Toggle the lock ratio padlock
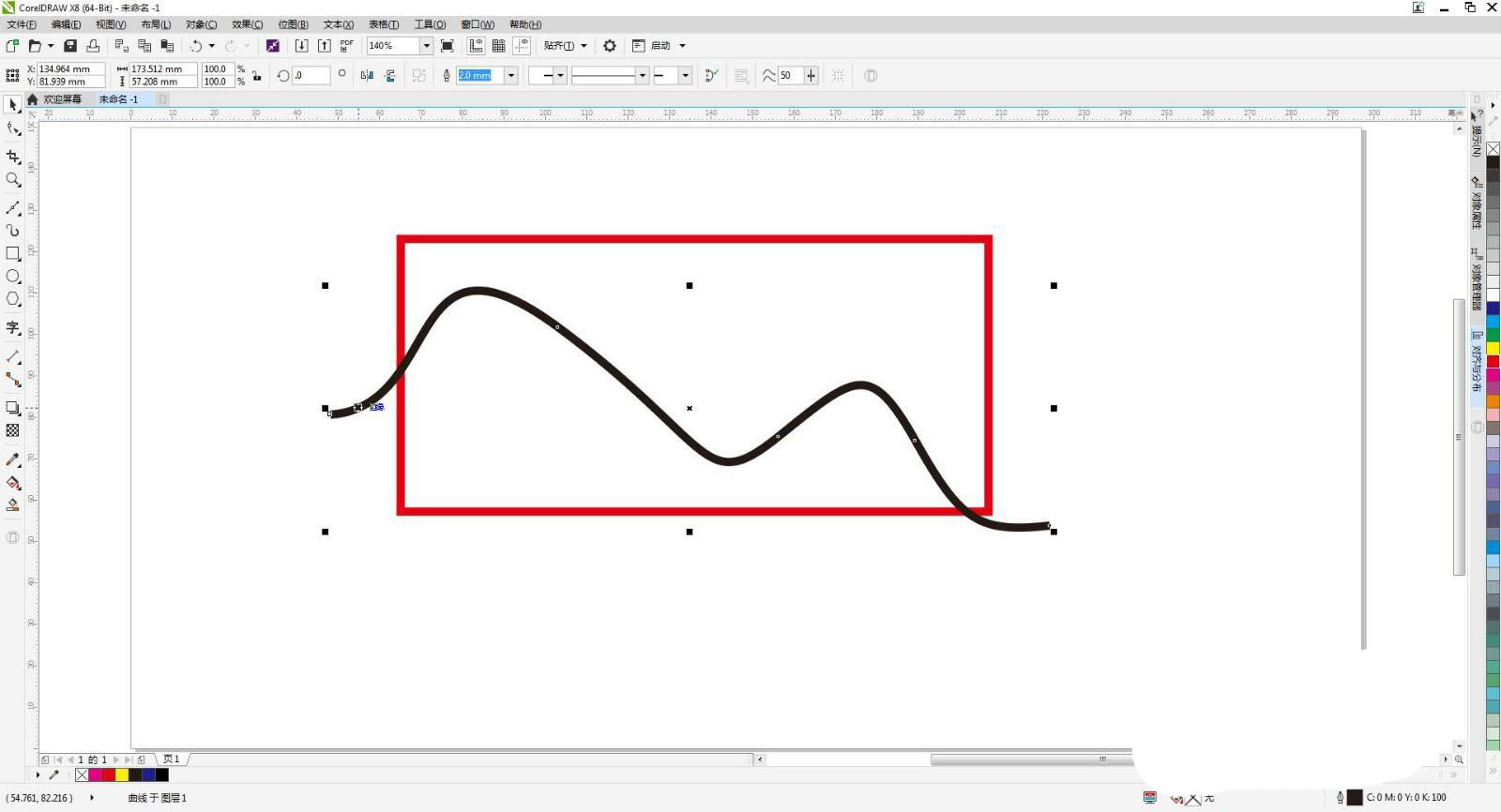Image resolution: width=1501 pixels, height=812 pixels. click(256, 76)
